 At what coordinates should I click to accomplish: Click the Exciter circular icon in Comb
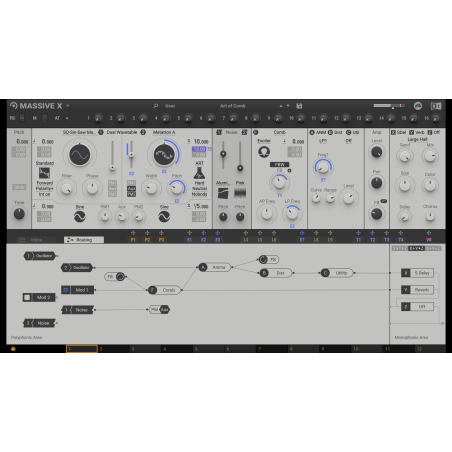click(x=264, y=152)
